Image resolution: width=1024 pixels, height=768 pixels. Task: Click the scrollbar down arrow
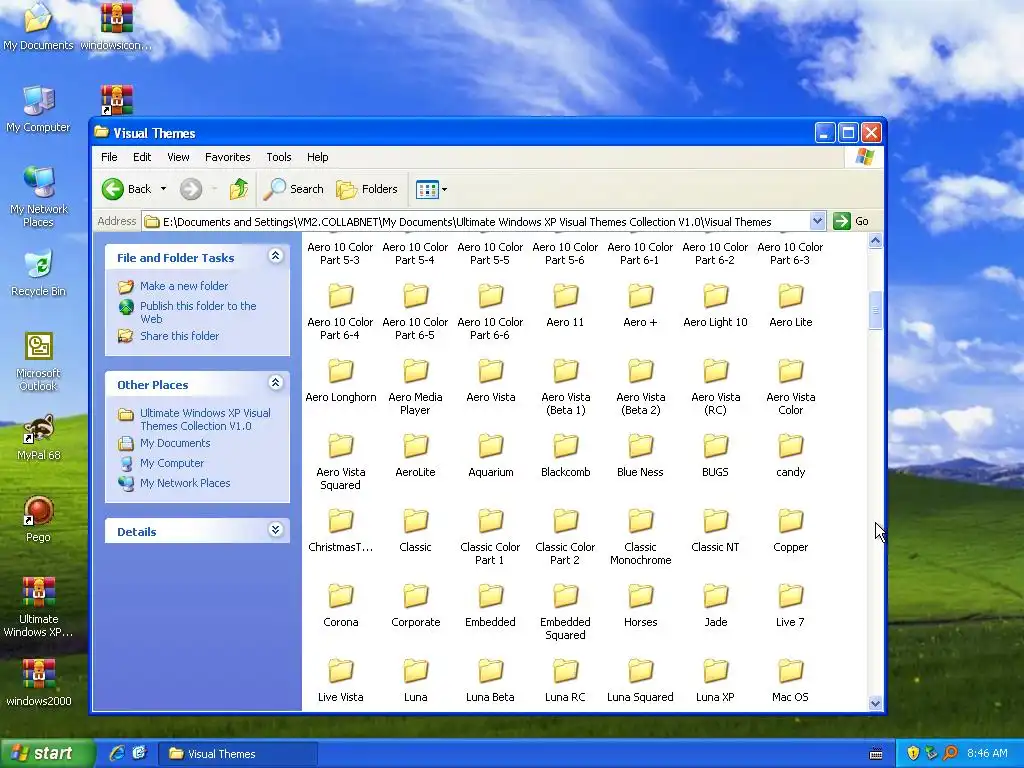point(875,703)
